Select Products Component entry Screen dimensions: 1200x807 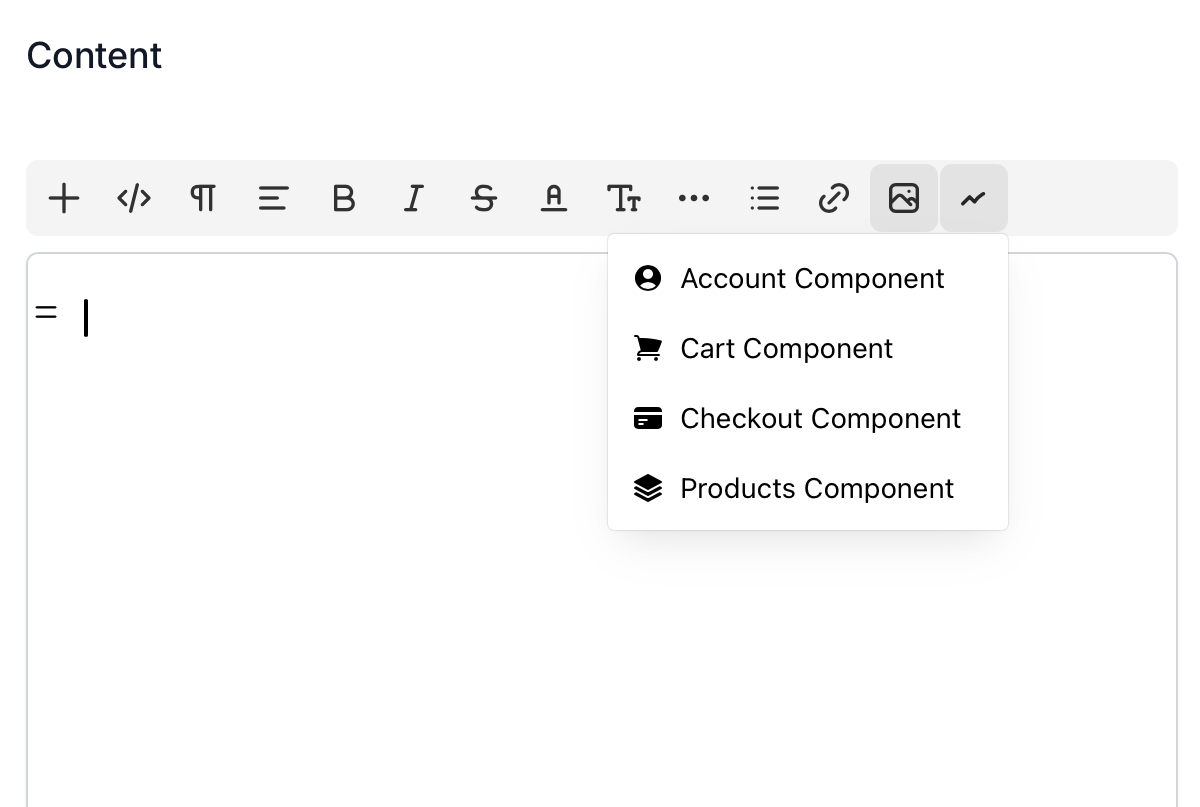tap(808, 488)
